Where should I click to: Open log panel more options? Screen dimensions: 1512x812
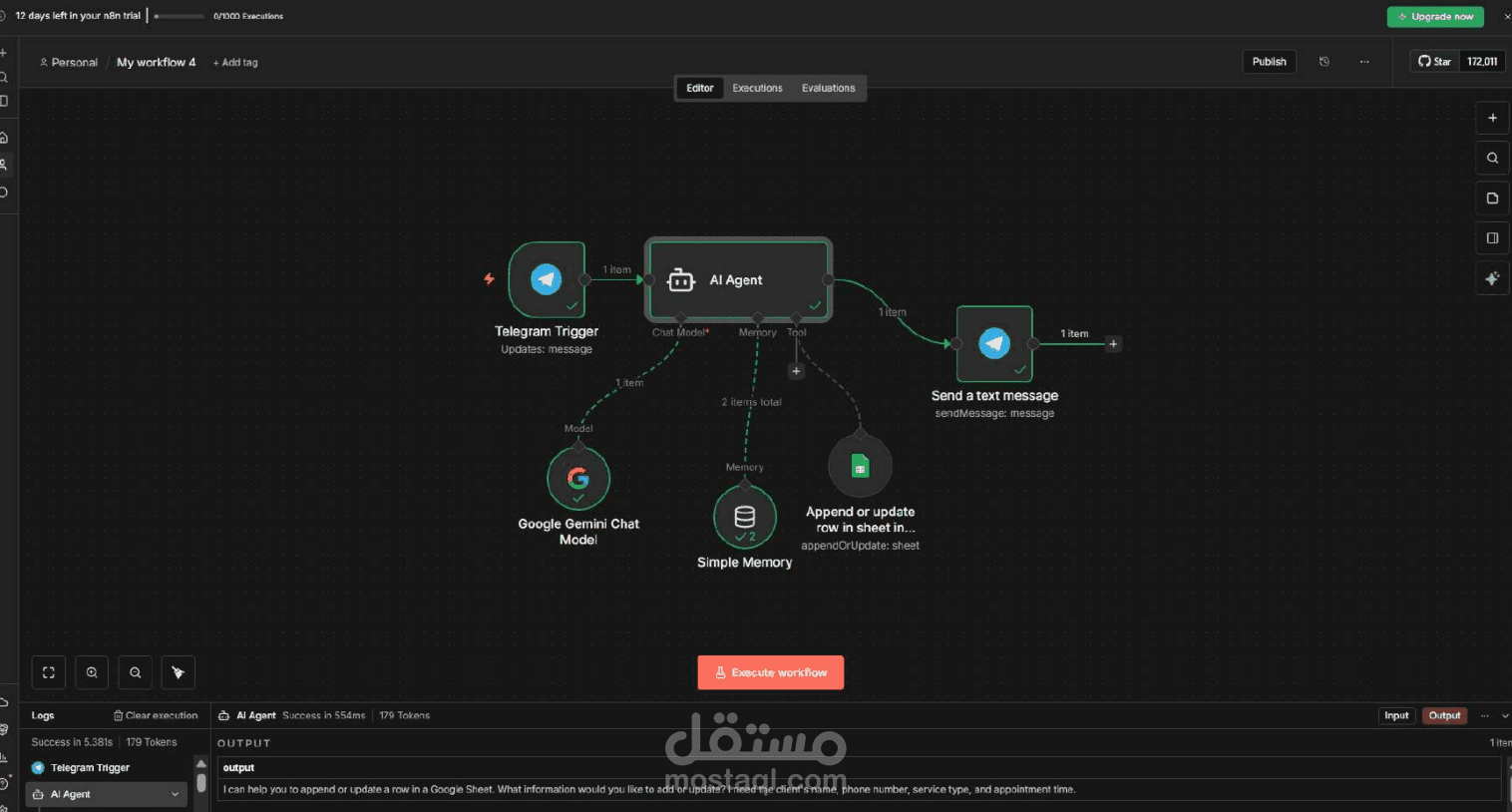click(x=1484, y=715)
